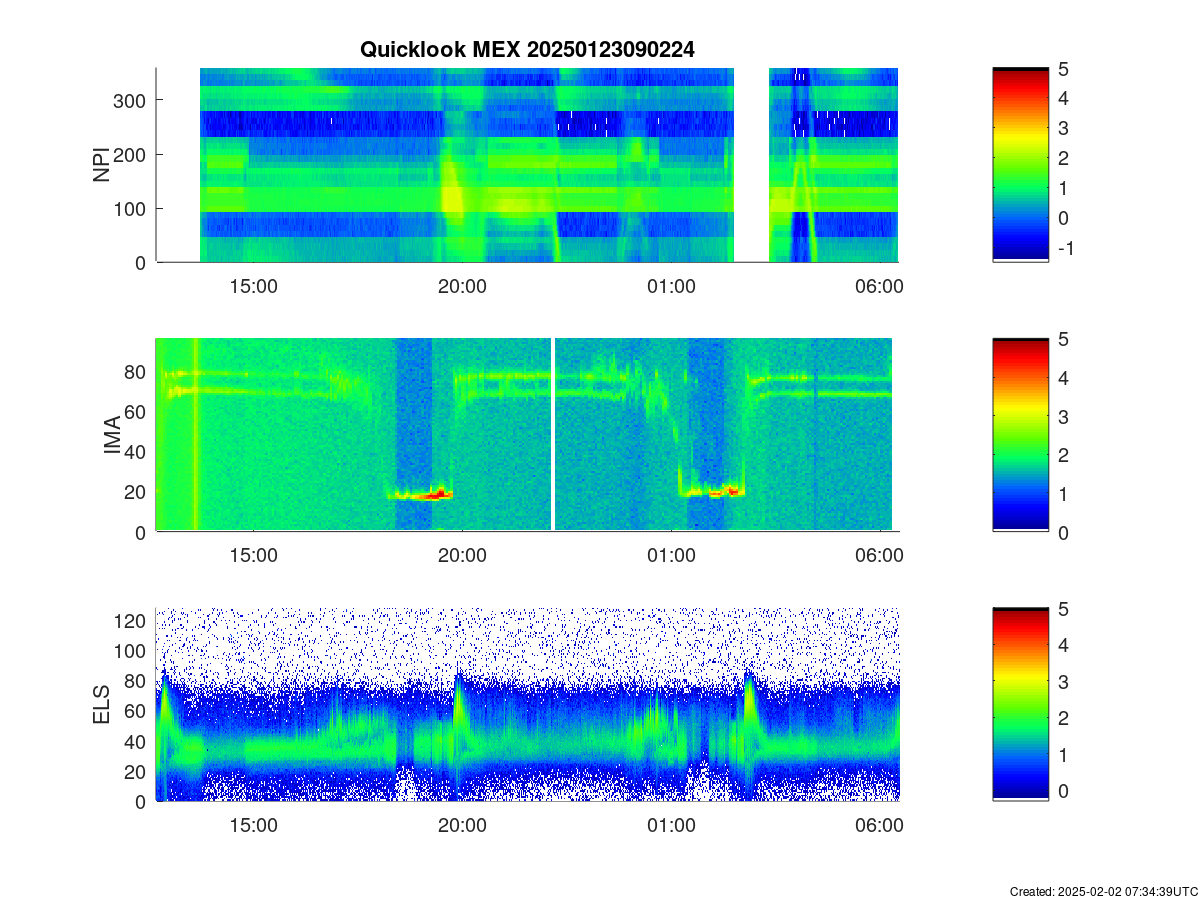
Task: Click the '4' label on ELS colorbar
Action: coord(1063,647)
